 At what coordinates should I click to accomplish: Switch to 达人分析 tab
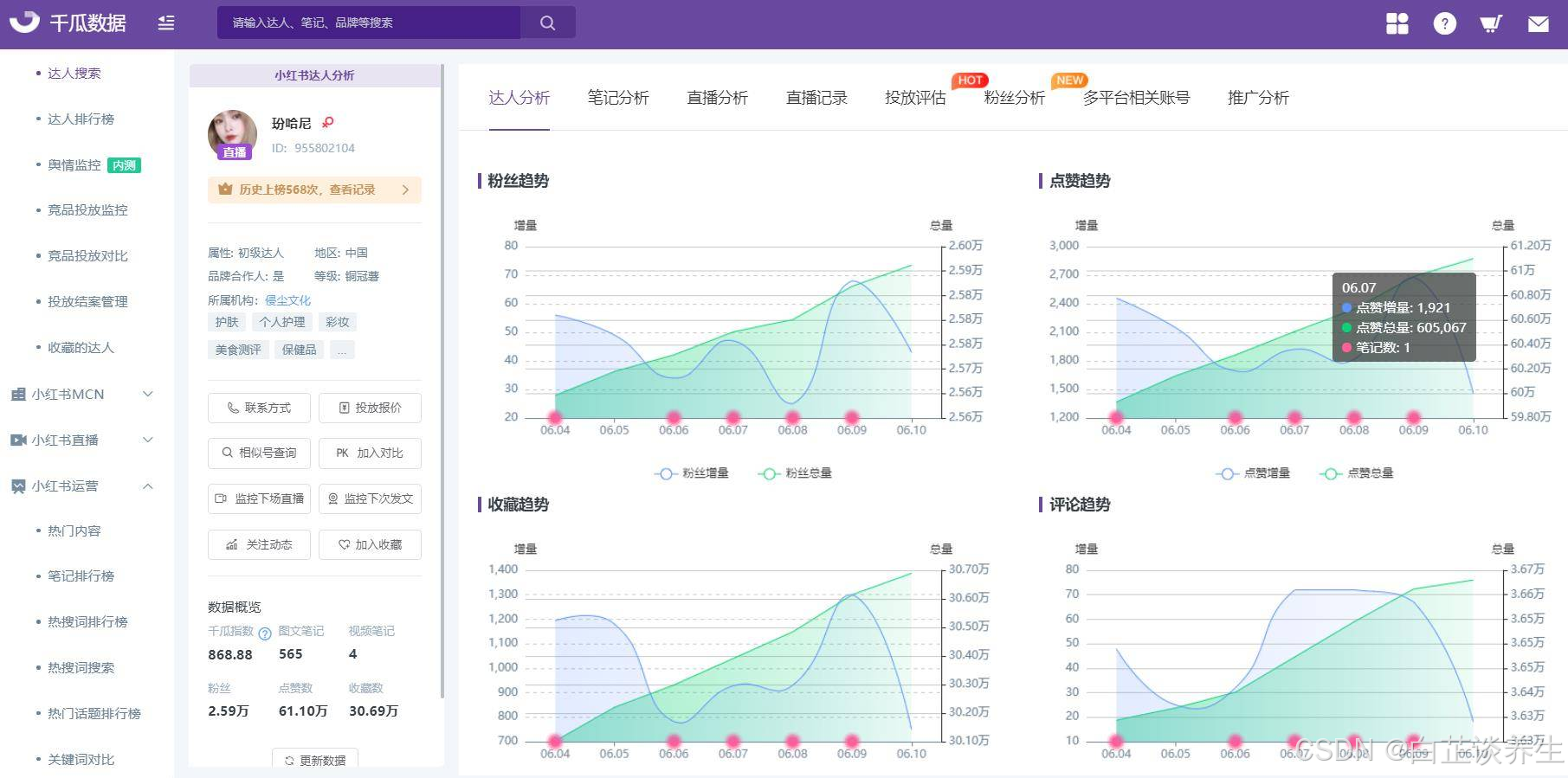coord(519,98)
